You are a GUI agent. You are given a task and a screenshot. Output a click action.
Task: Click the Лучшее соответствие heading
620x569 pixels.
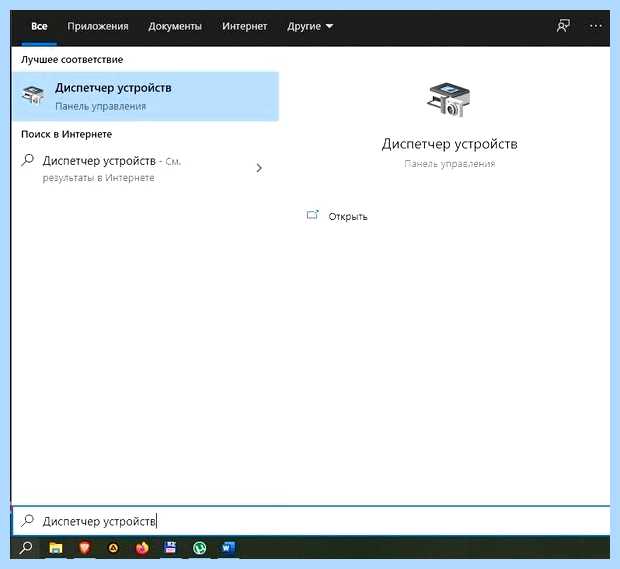[x=72, y=60]
